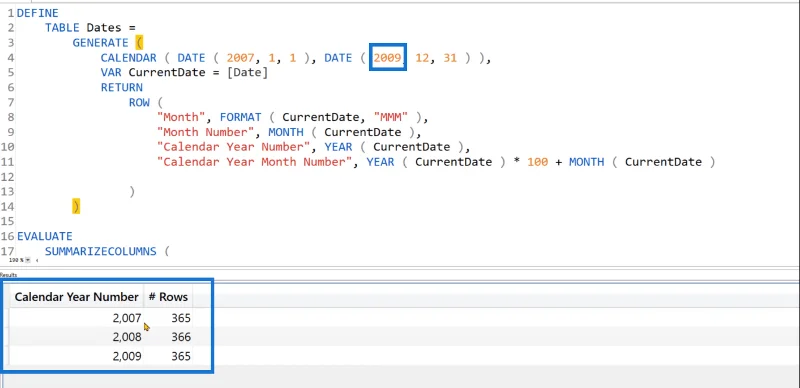800x388 pixels.
Task: Click the 2007 year literal
Action: 240,58
